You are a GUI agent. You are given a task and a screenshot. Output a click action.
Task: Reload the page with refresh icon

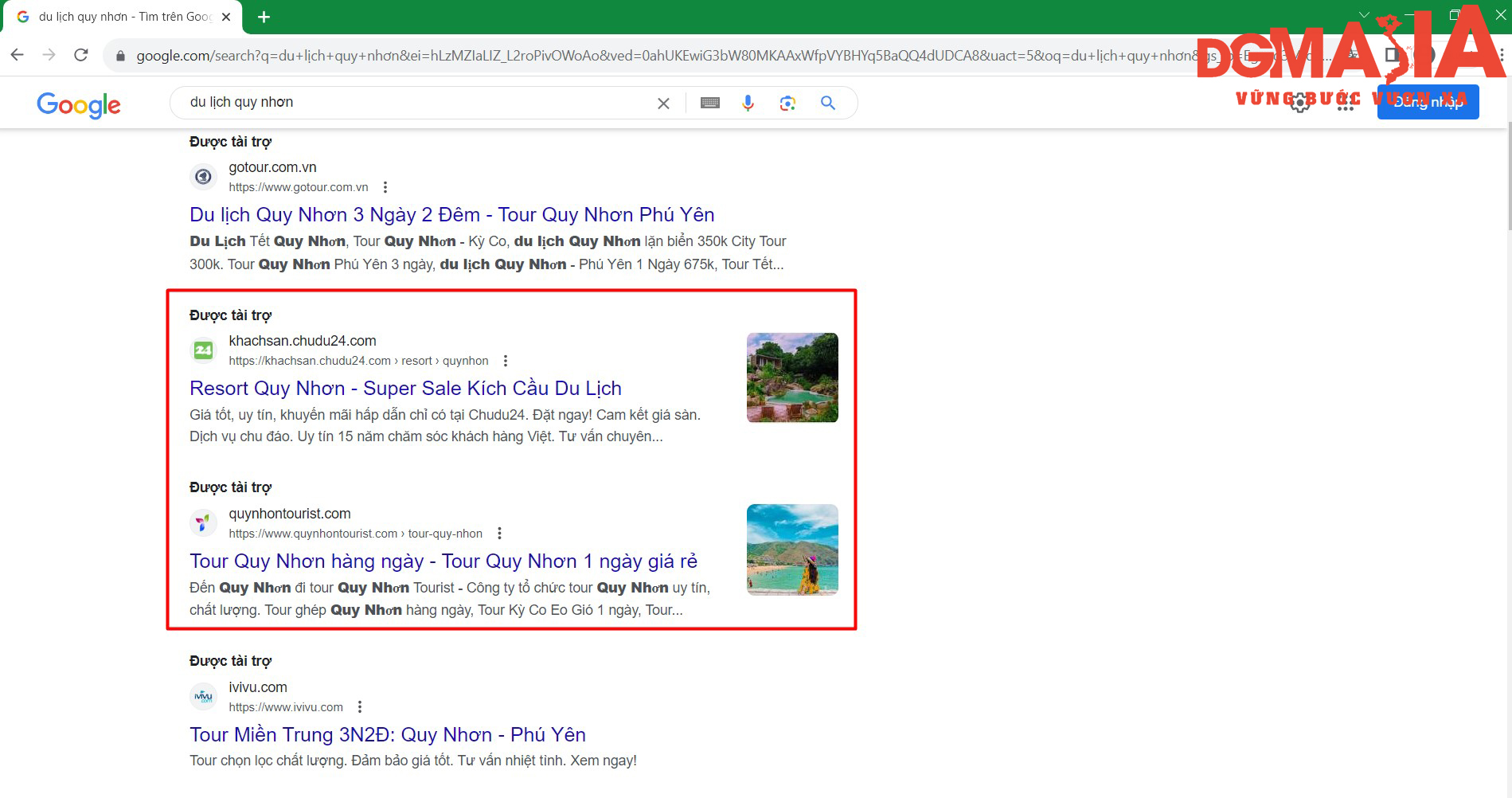pos(80,55)
